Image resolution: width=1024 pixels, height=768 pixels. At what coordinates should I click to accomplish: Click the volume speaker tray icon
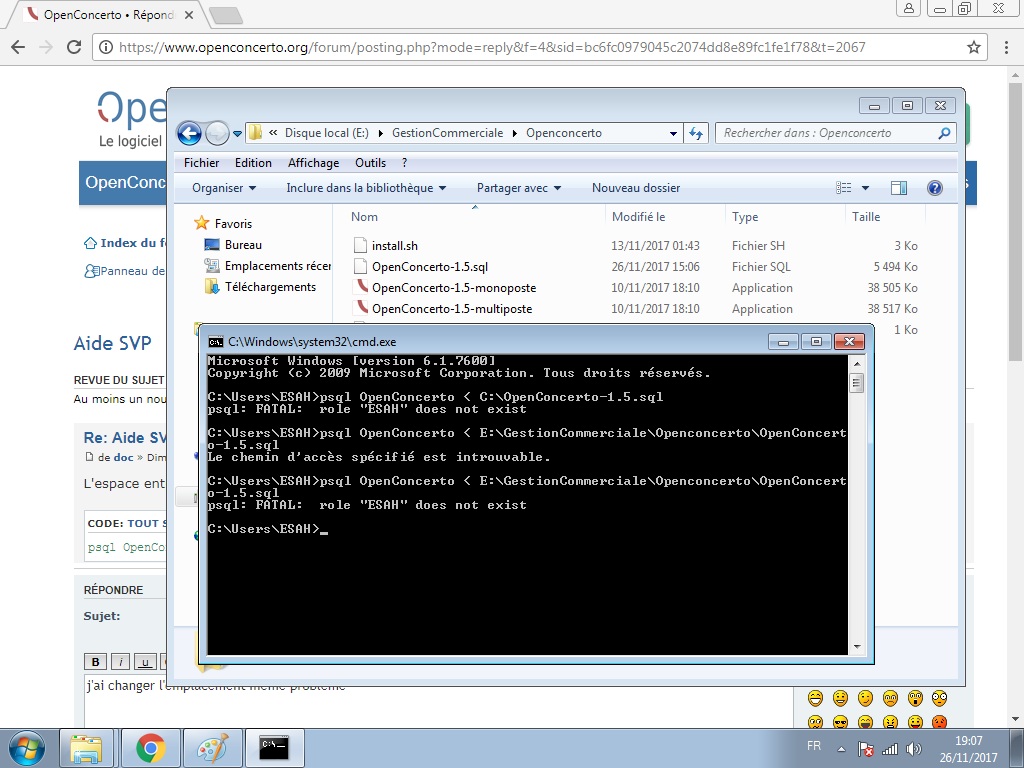914,749
